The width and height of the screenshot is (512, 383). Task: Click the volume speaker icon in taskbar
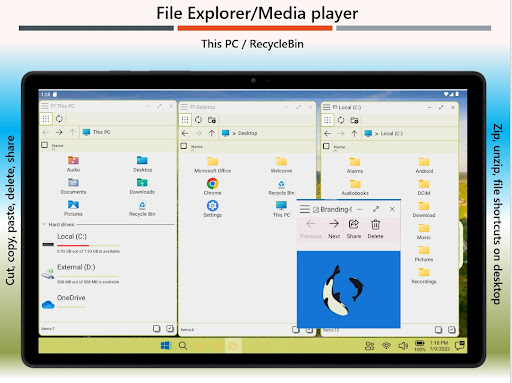click(x=403, y=346)
